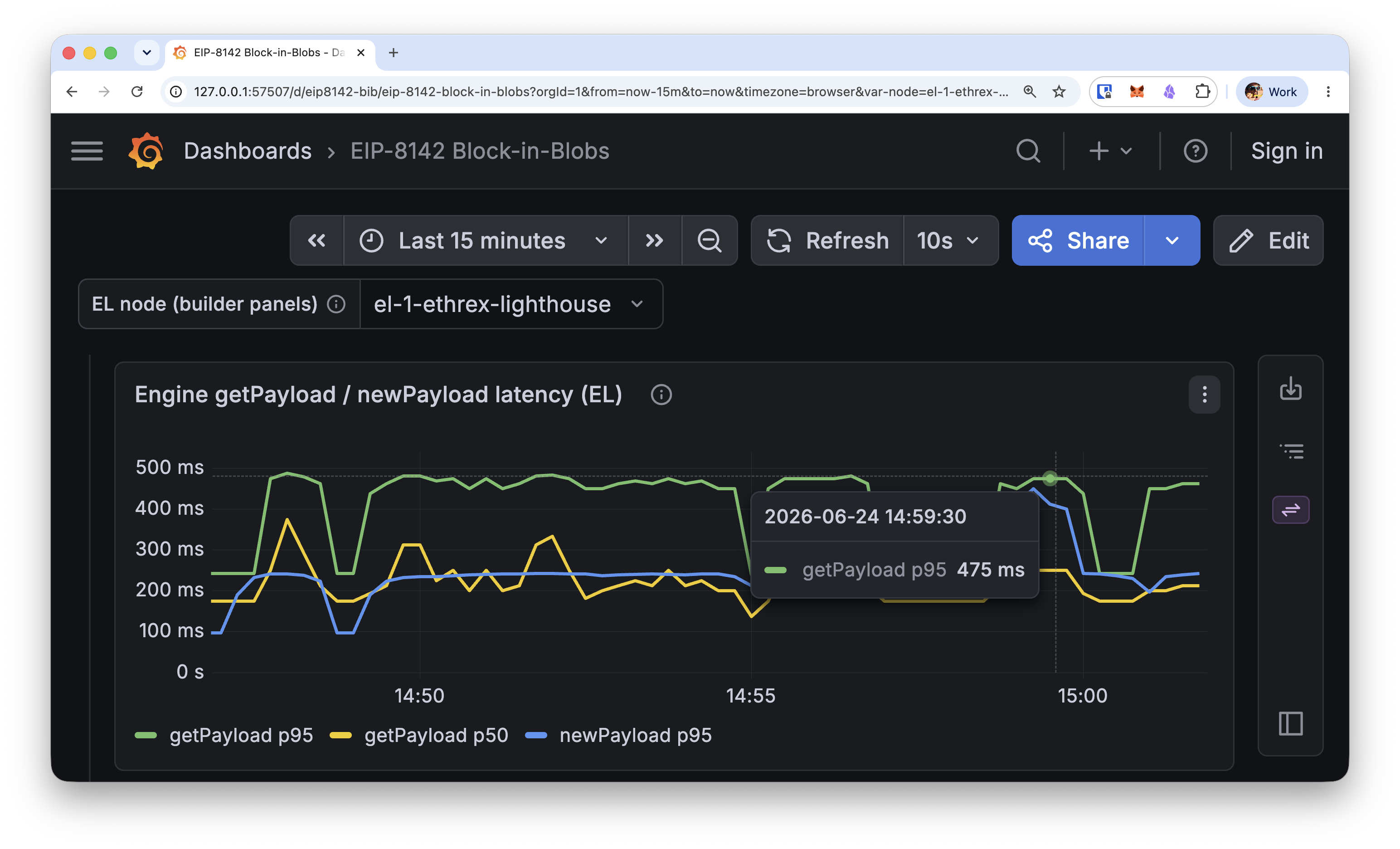1400x849 pixels.
Task: Click the blue Share button
Action: (1078, 240)
